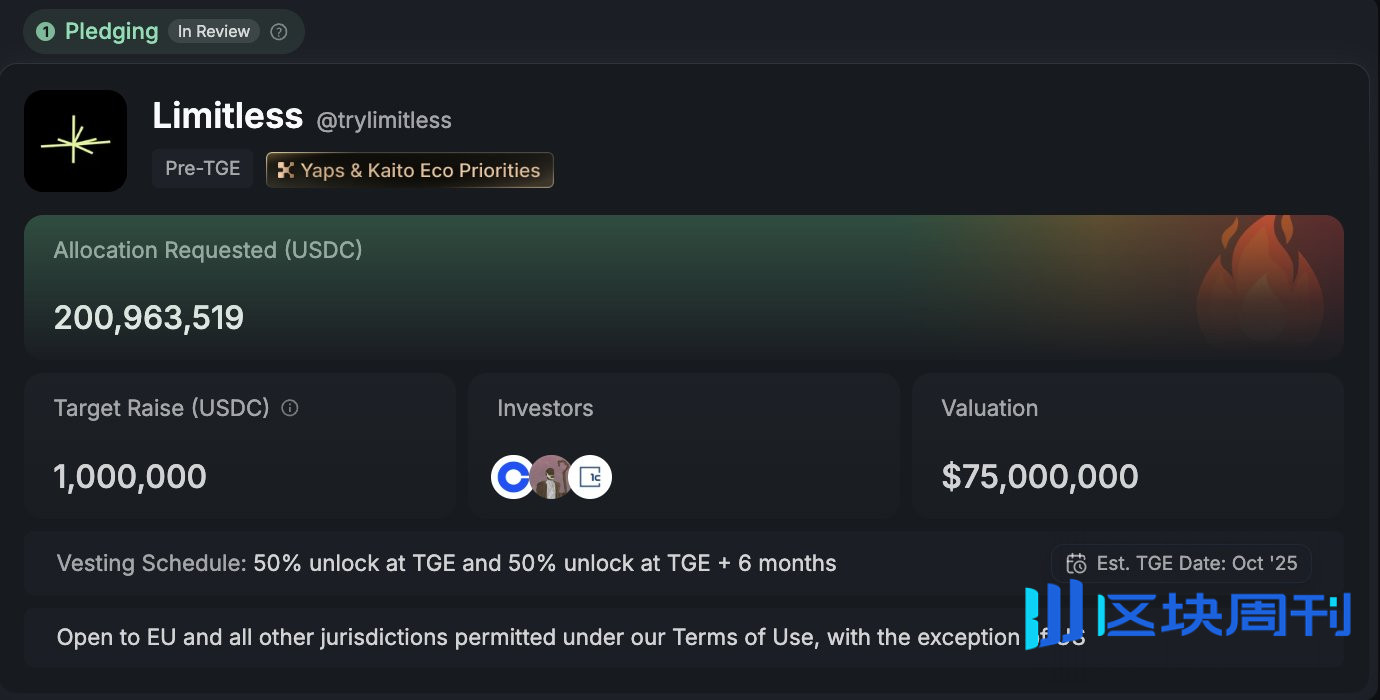Click the Vesting Schedule row text

click(447, 563)
